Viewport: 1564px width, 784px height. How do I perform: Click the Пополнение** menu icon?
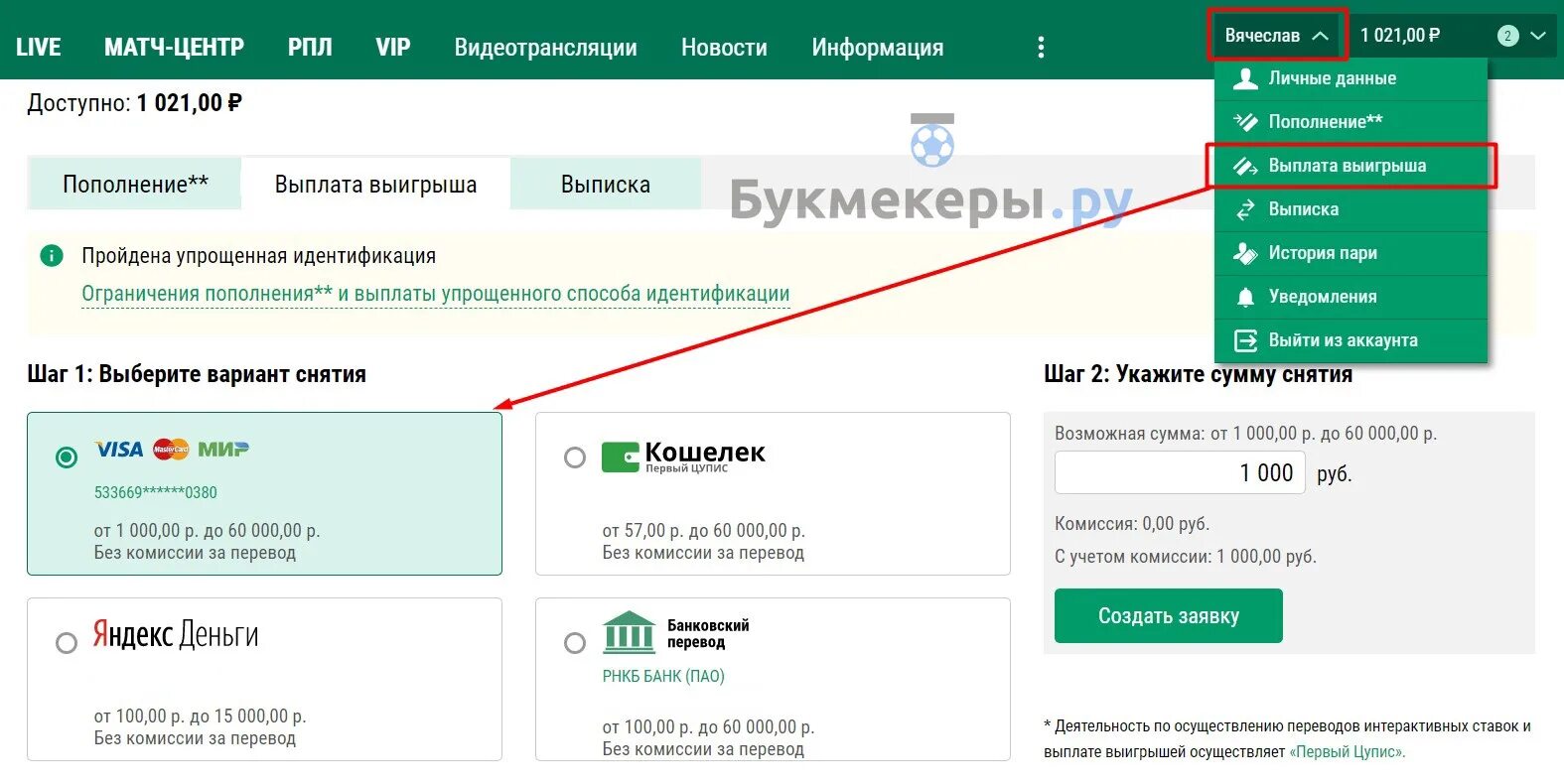[x=1245, y=122]
